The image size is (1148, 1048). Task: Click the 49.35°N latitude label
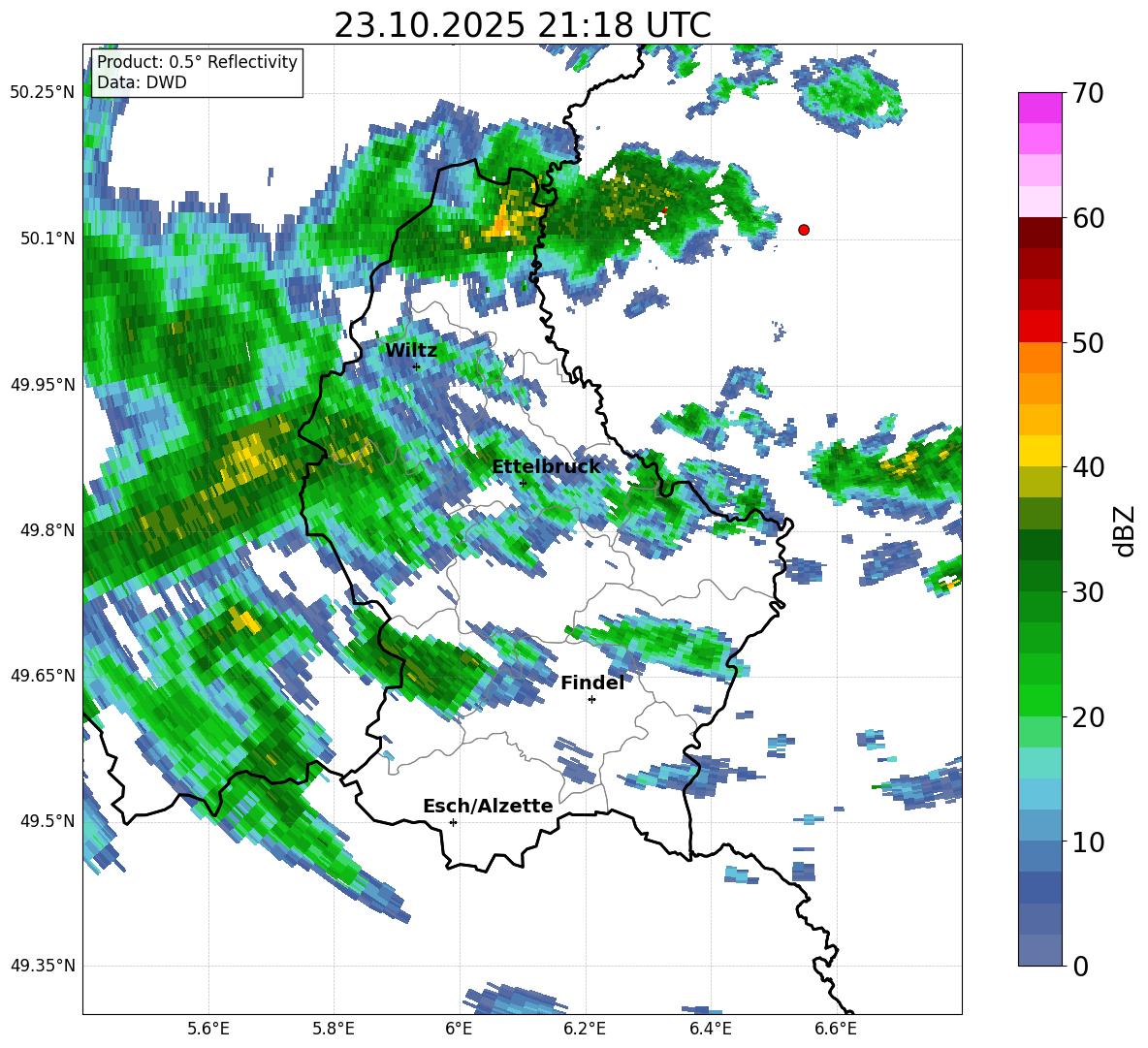[x=43, y=966]
